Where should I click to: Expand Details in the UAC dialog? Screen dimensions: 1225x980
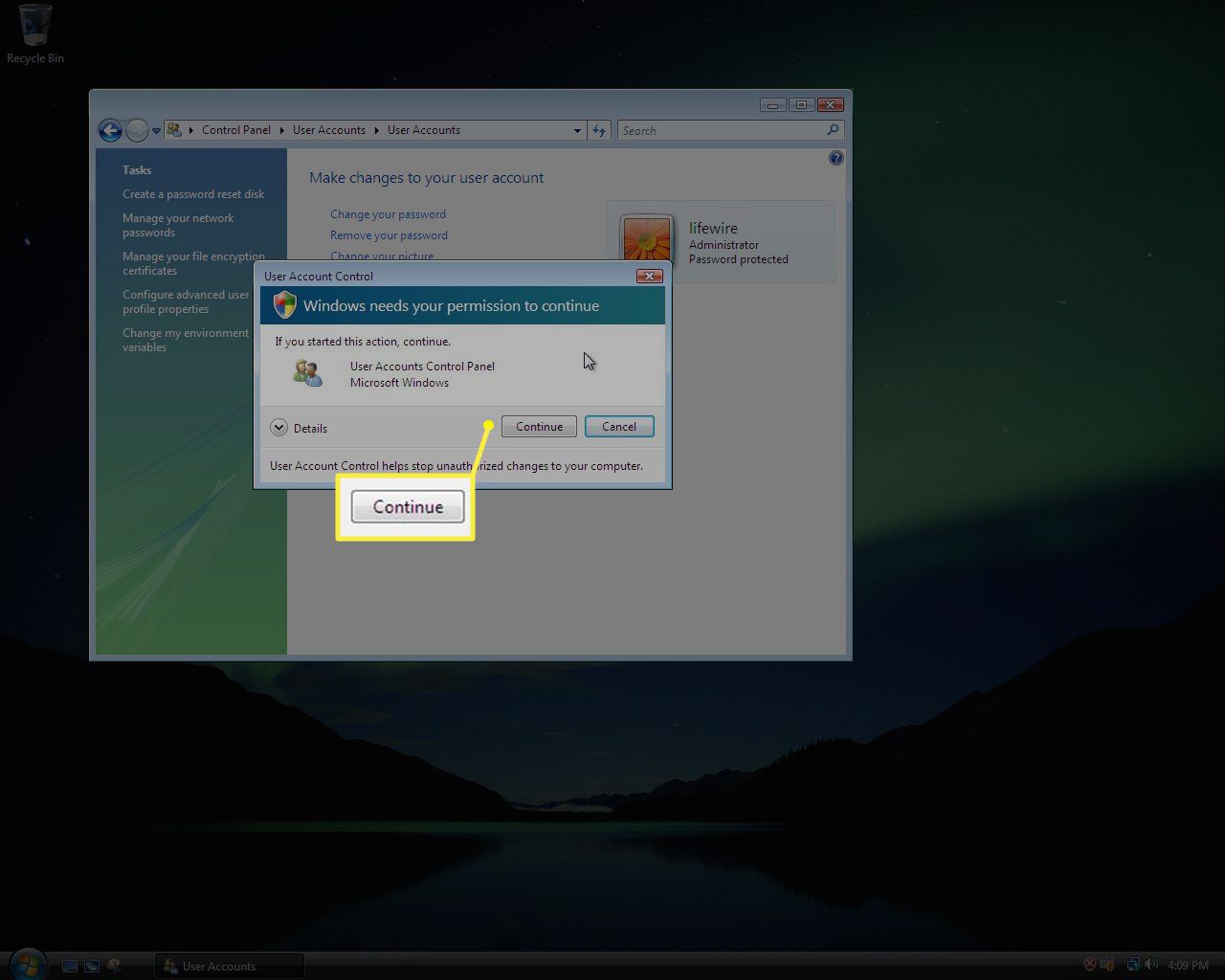coord(299,428)
